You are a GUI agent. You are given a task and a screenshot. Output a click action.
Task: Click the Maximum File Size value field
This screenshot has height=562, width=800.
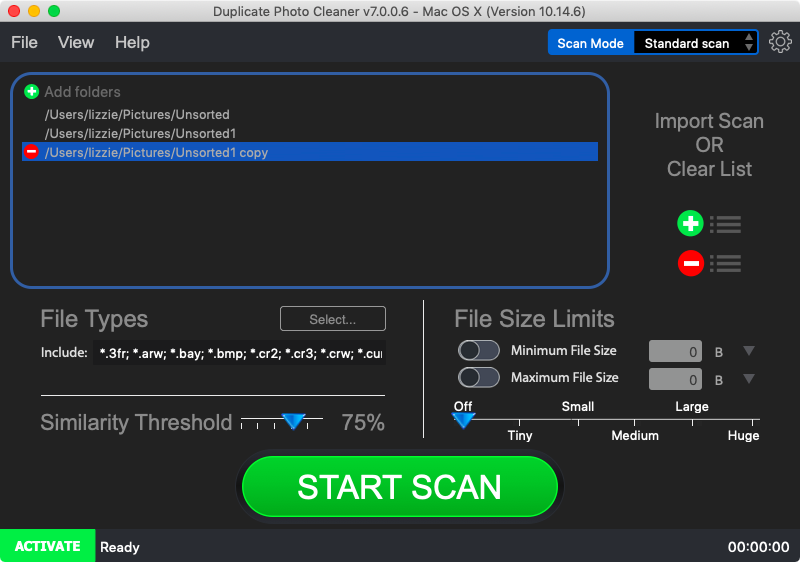(675, 379)
